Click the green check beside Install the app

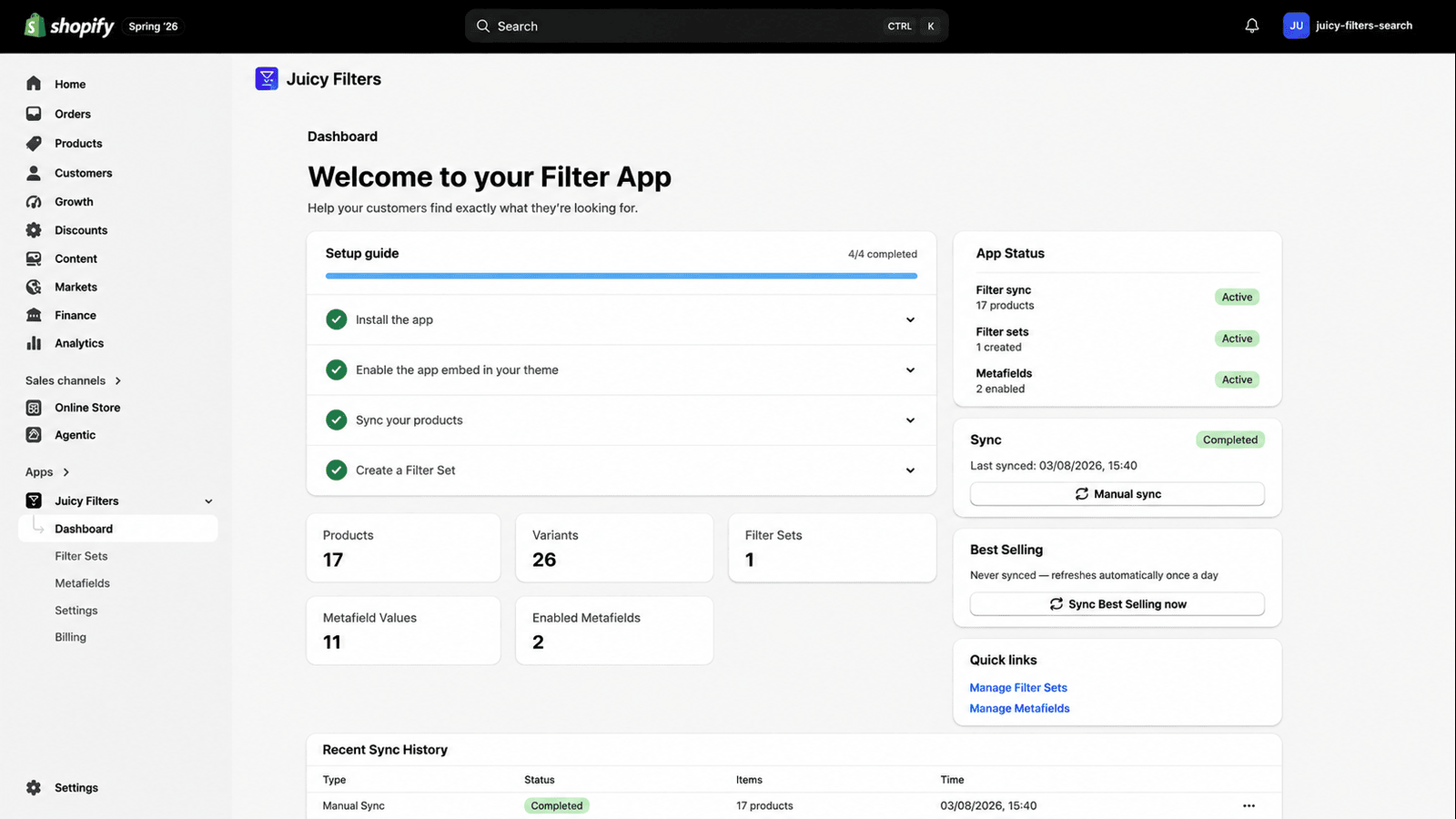coord(337,319)
